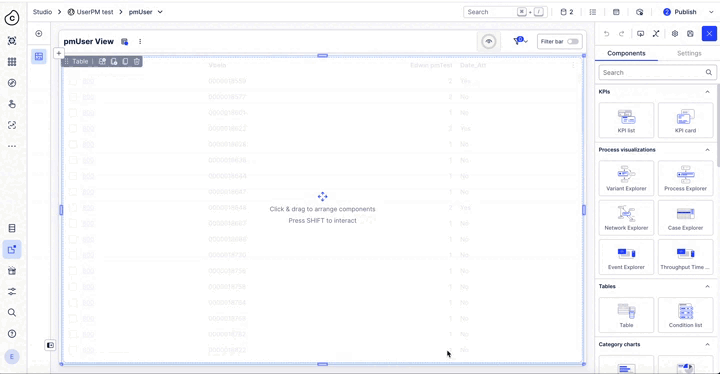Screen dimensions: 720x374
Task: Click the variables X icon in editor toolbar
Action: pyautogui.click(x=656, y=34)
